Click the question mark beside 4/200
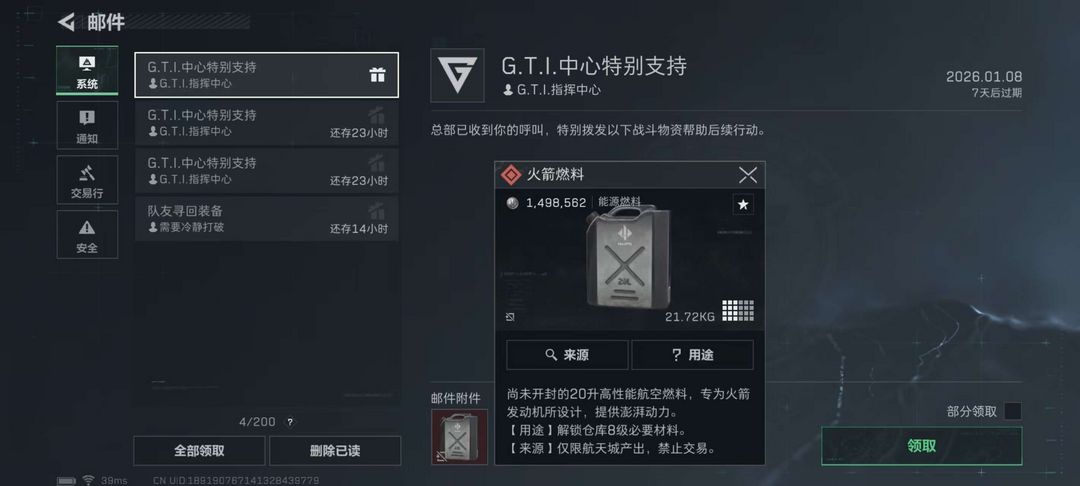Viewport: 1080px width, 486px height. (x=290, y=422)
